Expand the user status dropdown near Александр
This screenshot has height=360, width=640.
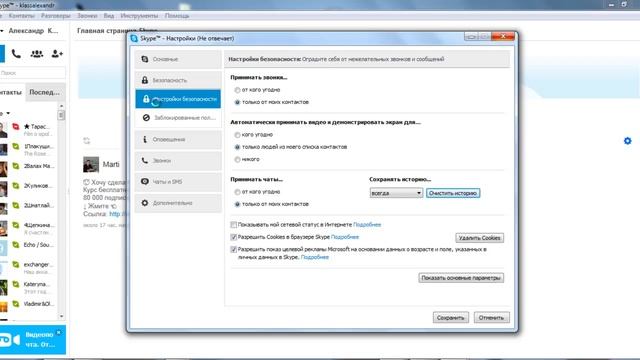click(x=2, y=31)
